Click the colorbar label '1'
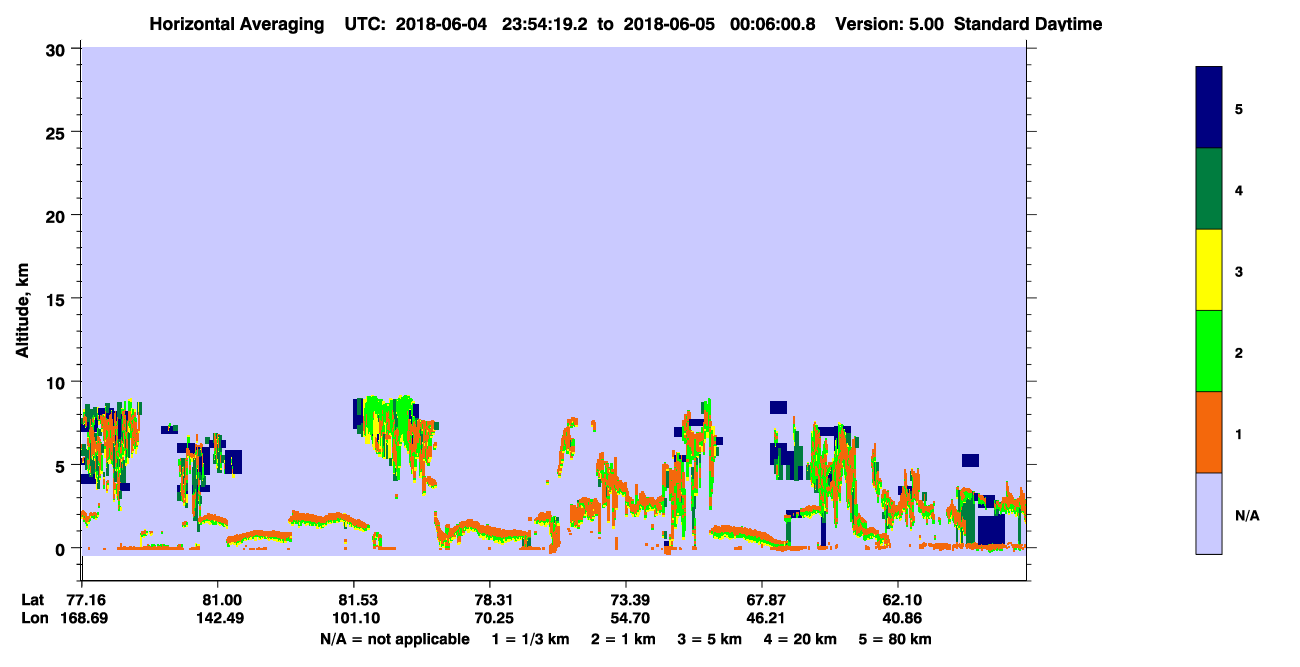Image resolution: width=1300 pixels, height=667 pixels. point(1239,433)
